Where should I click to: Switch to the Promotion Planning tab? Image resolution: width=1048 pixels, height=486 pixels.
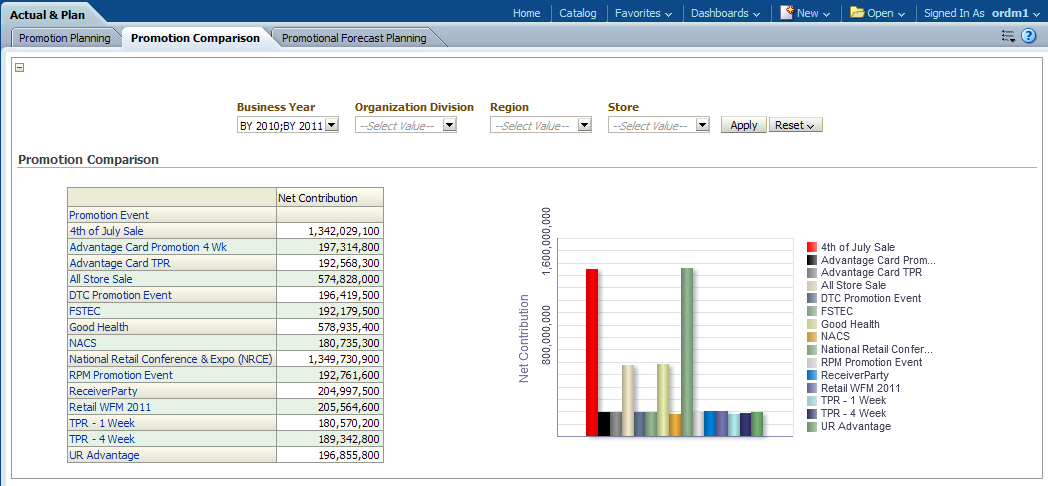point(64,38)
